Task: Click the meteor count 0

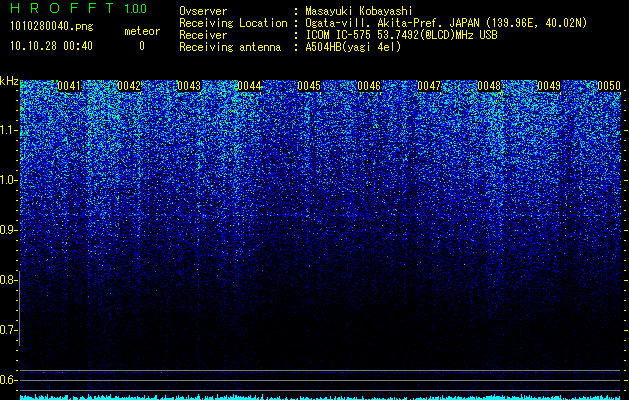Action: point(142,46)
